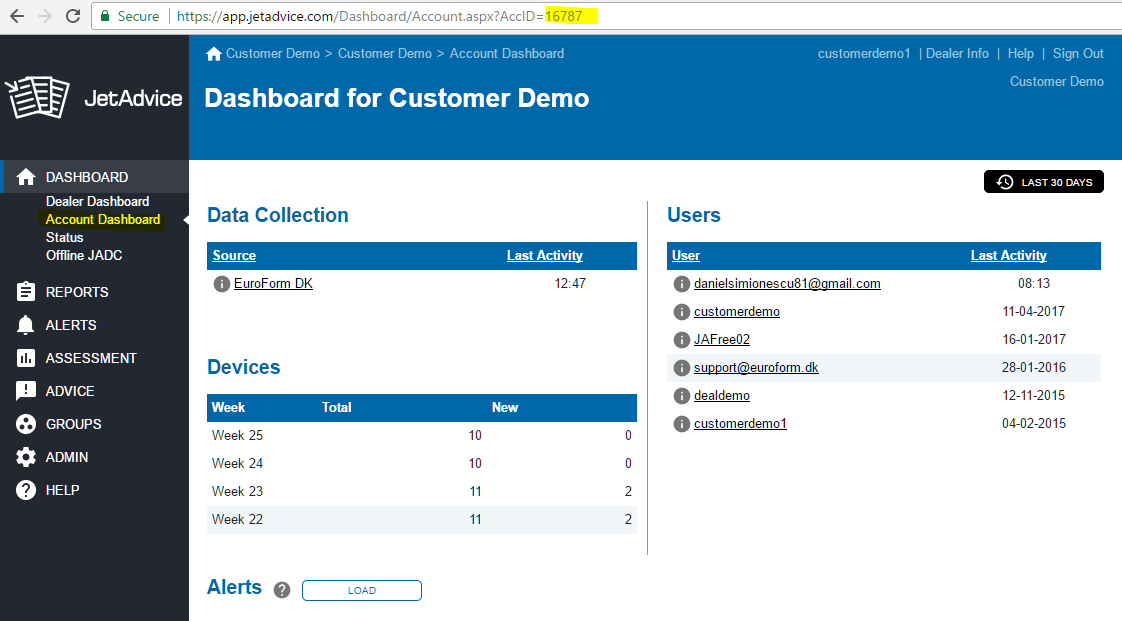Open the support@euroform.dk user link
Viewport: 1122px width, 621px height.
pyautogui.click(x=756, y=368)
